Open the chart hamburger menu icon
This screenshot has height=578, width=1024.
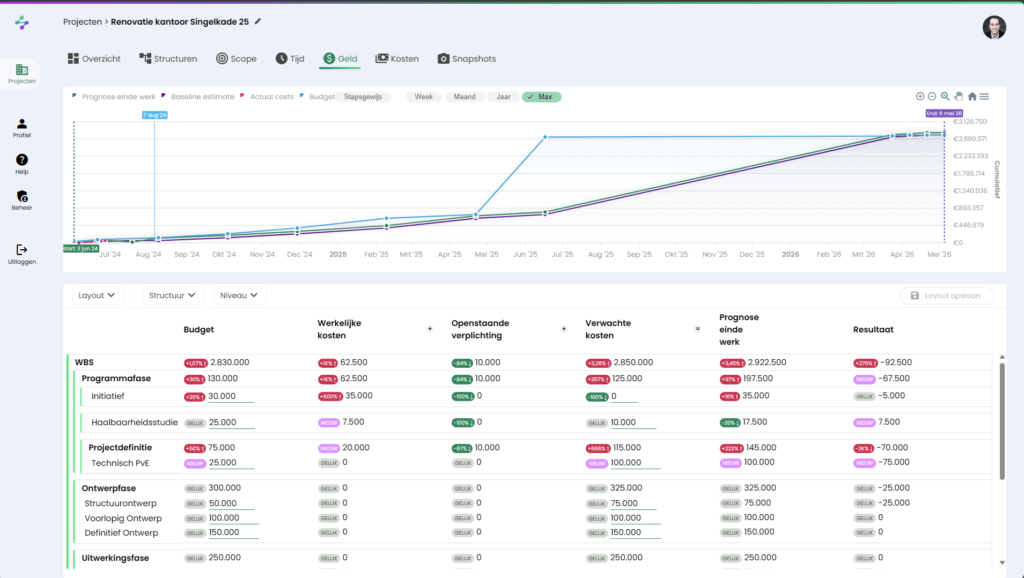coord(985,96)
